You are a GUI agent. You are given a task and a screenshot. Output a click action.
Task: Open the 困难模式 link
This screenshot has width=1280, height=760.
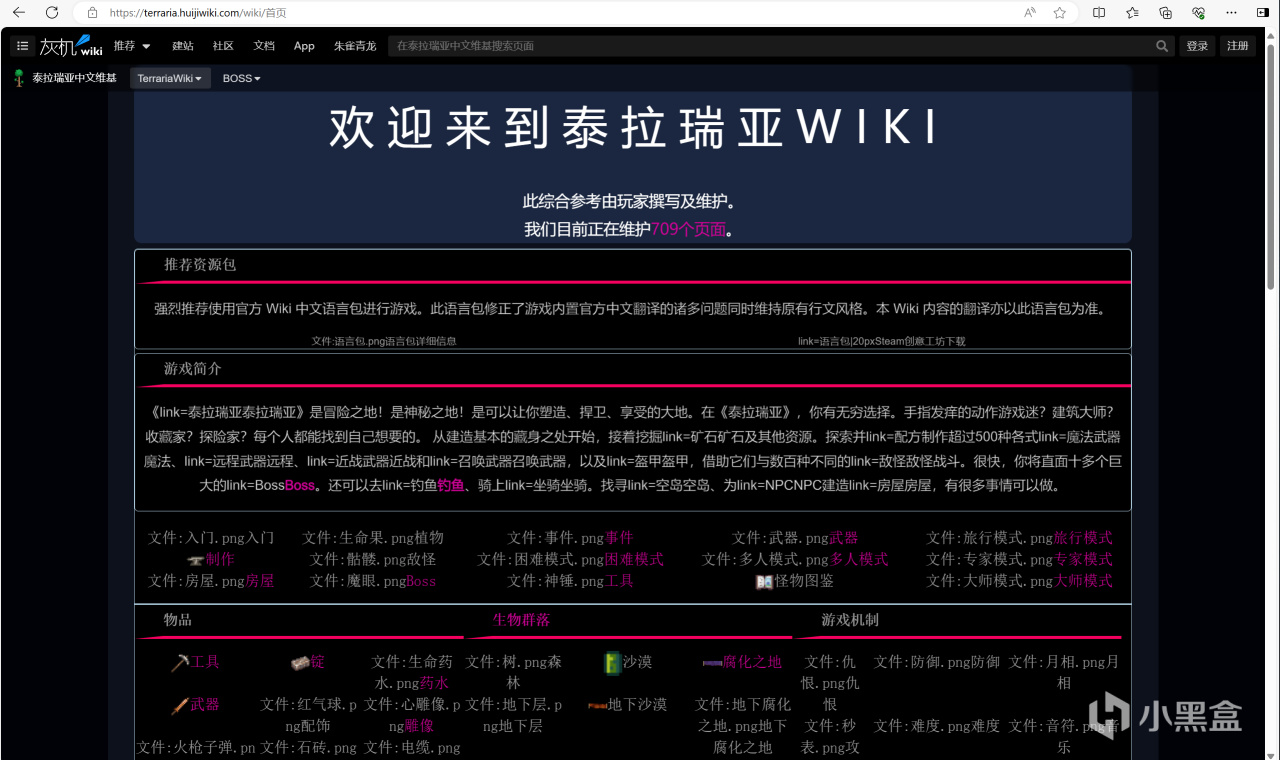coord(635,559)
